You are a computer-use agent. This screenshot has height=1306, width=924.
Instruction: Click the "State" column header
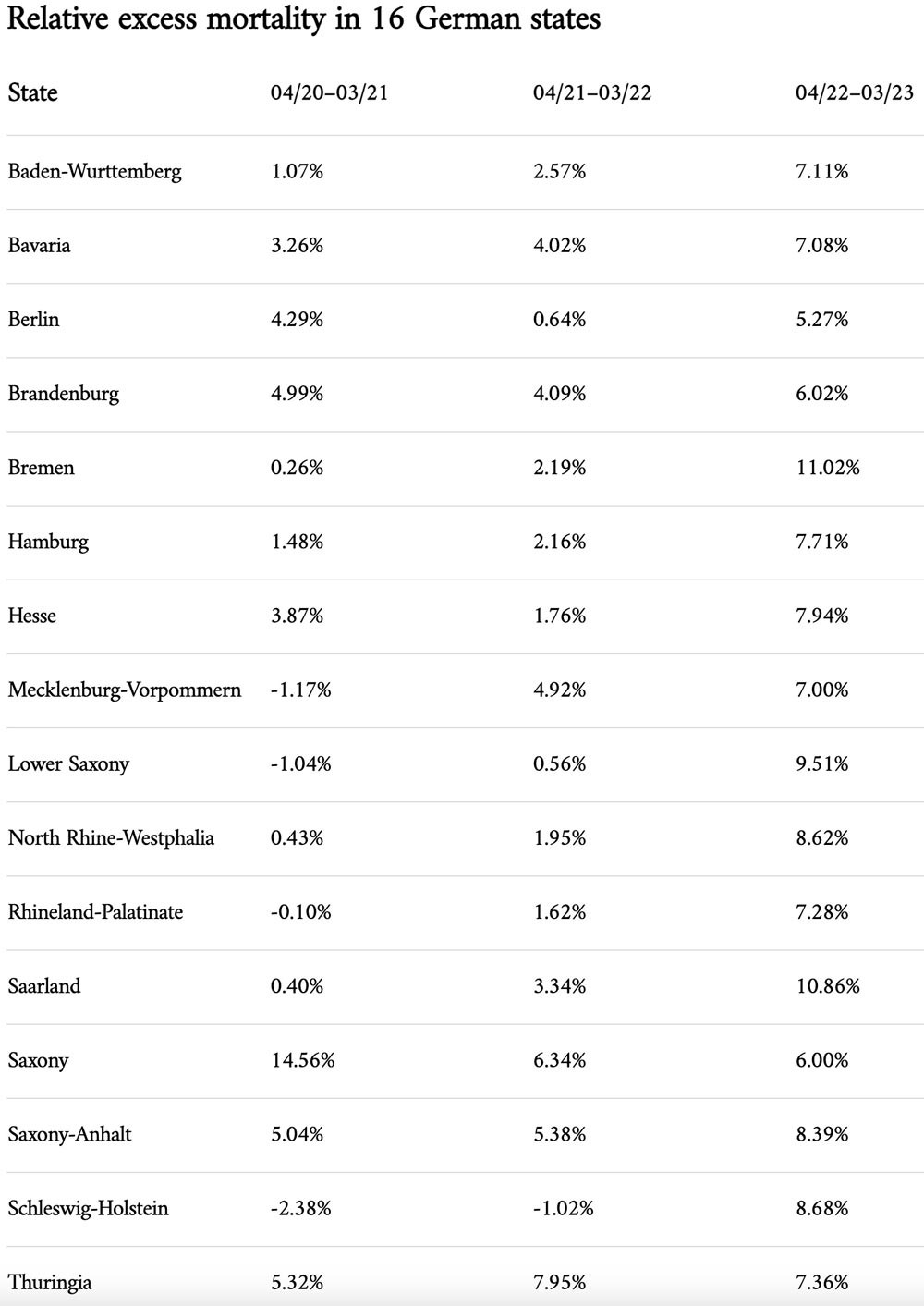coord(33,93)
